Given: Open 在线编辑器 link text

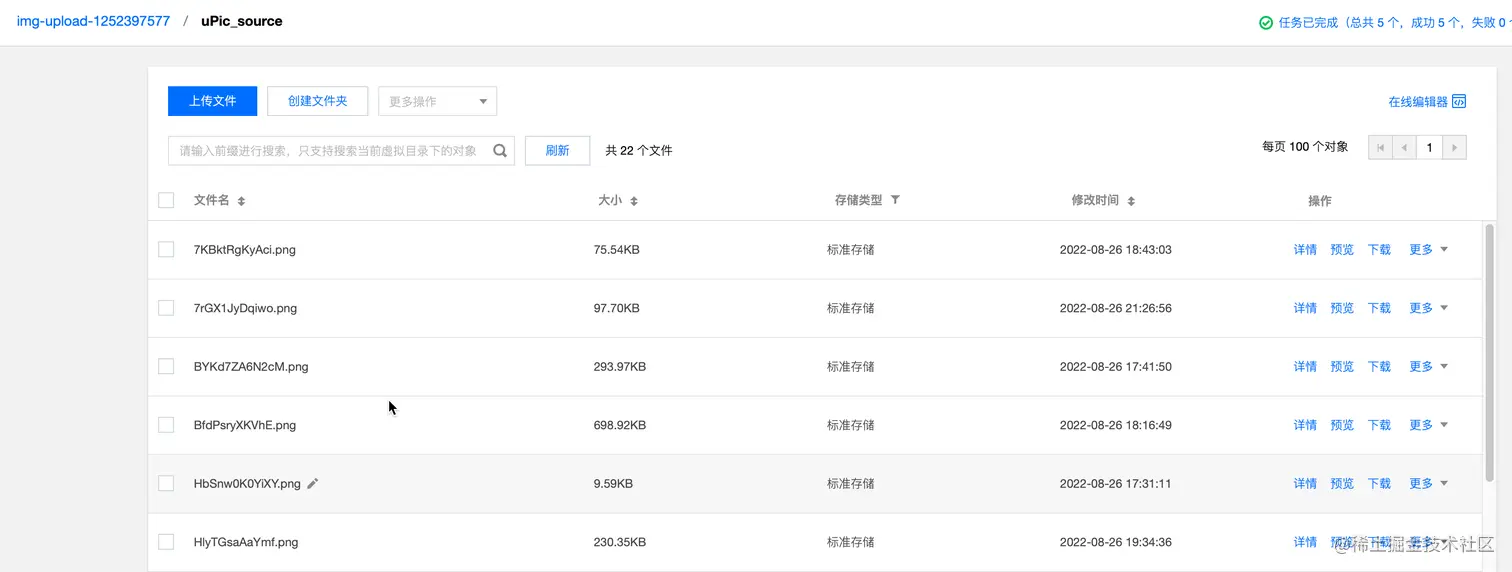Looking at the screenshot, I should [x=1417, y=102].
